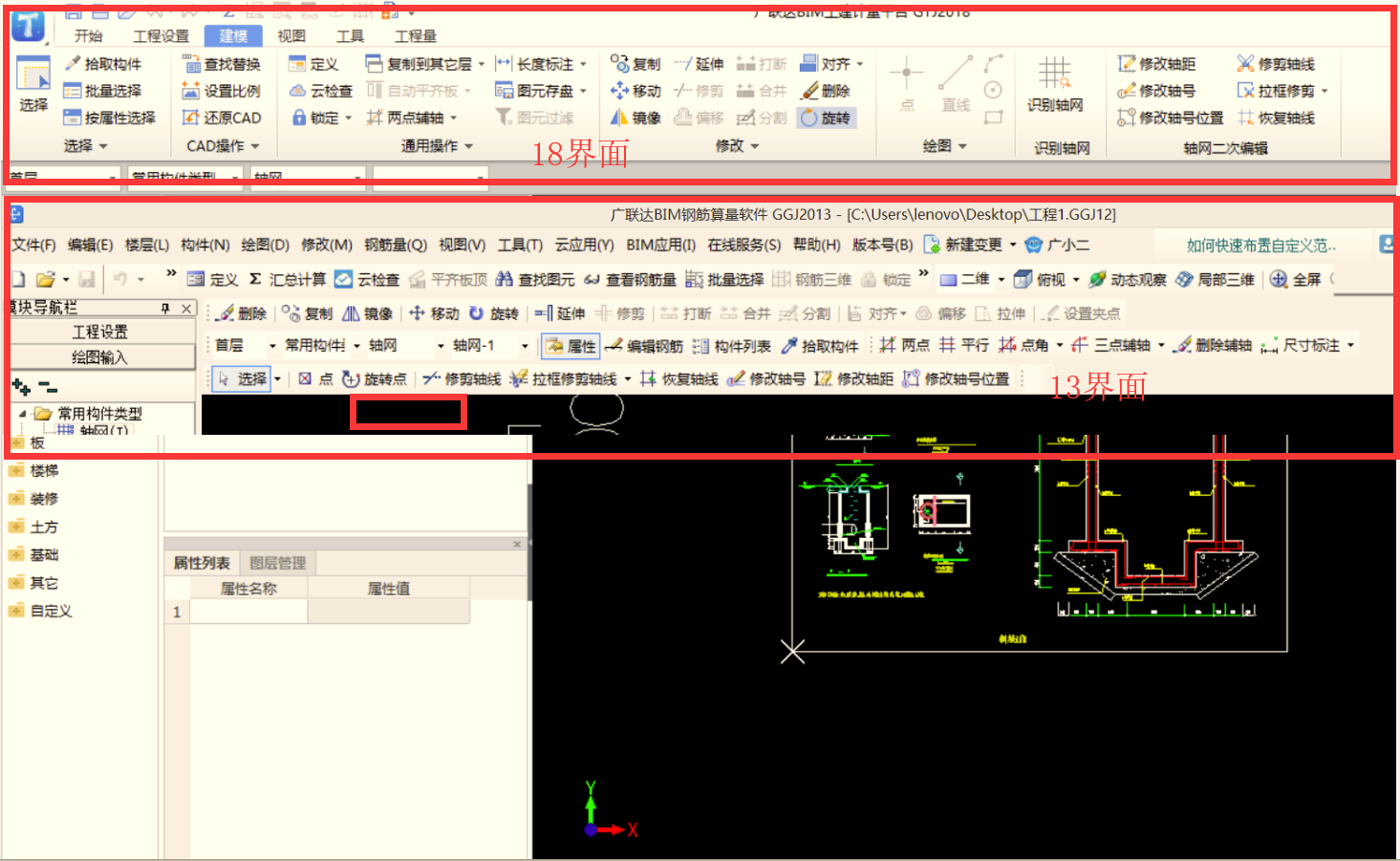
Task: Click 汇总计算 in the GGJ2013 toolbar
Action: point(287,279)
